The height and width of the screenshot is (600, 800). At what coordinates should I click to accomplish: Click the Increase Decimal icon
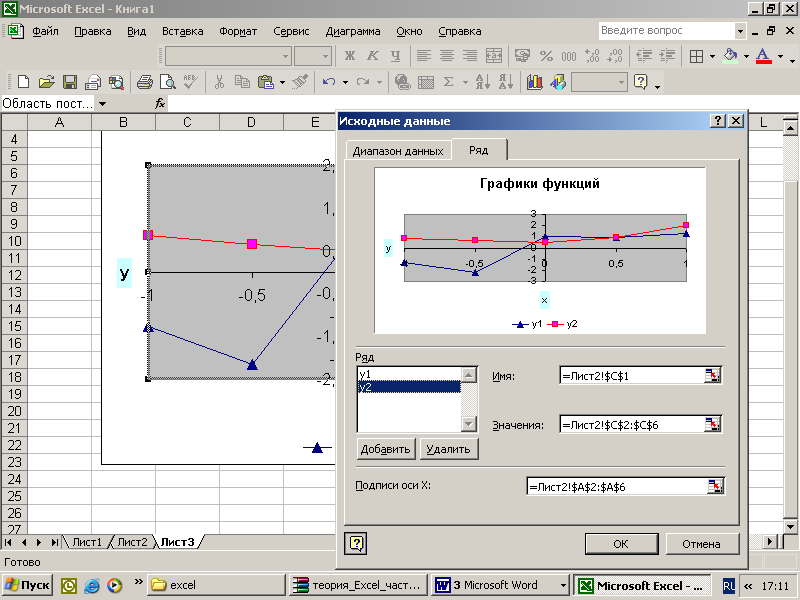[x=592, y=56]
